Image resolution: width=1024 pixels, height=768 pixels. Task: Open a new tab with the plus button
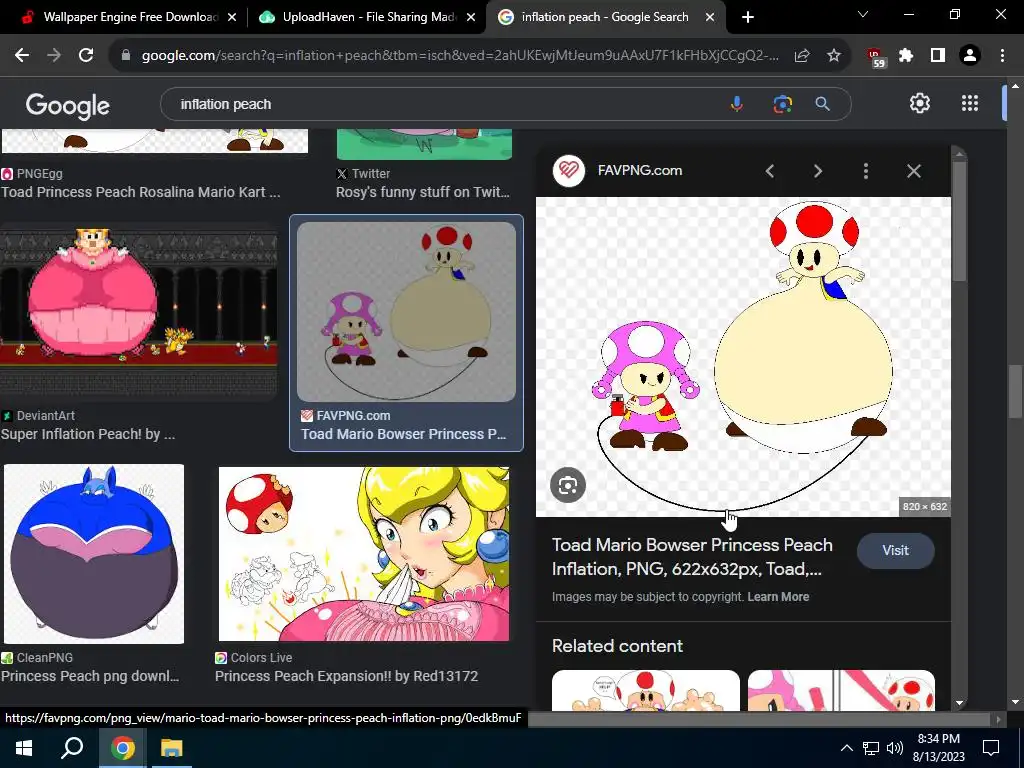(748, 17)
